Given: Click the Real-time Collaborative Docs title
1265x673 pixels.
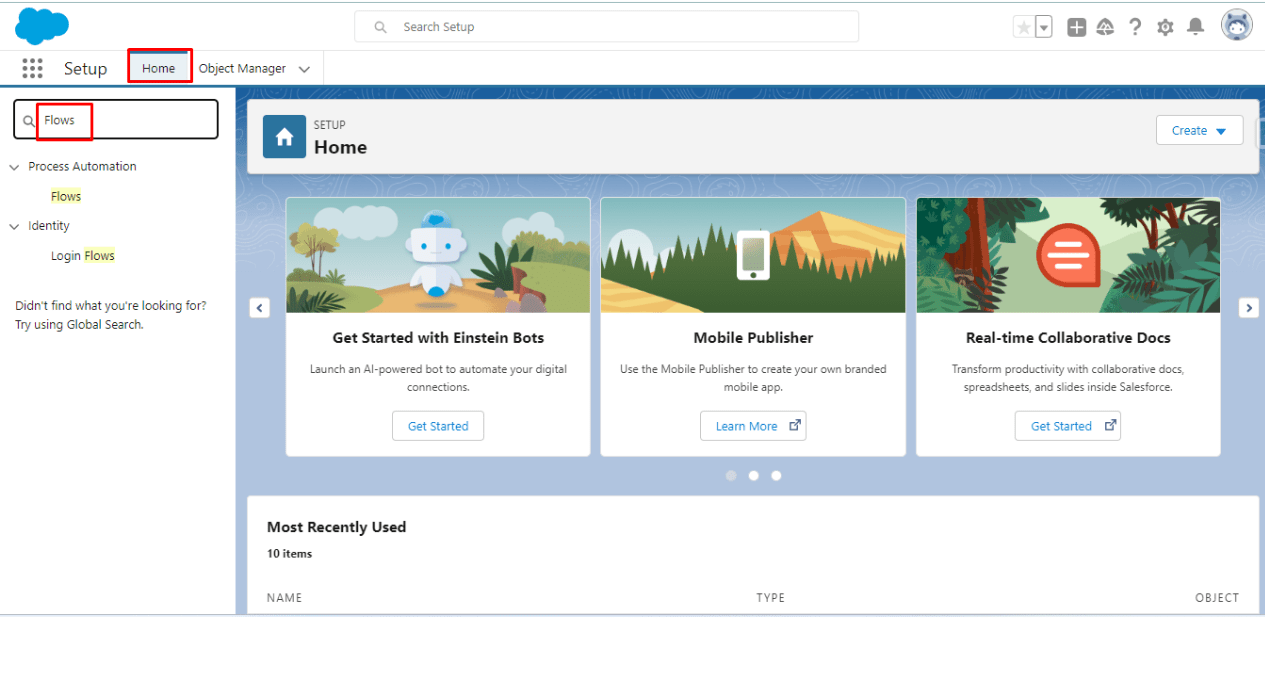Looking at the screenshot, I should [1068, 338].
